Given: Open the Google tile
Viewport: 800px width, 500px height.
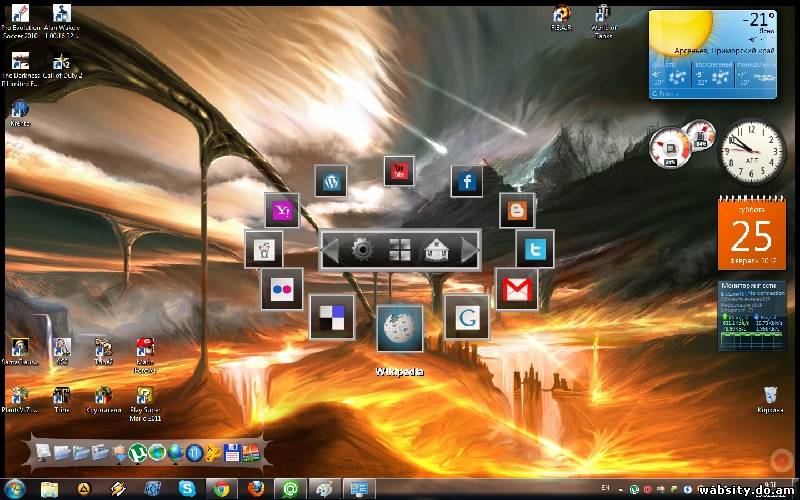Looking at the screenshot, I should point(467,317).
